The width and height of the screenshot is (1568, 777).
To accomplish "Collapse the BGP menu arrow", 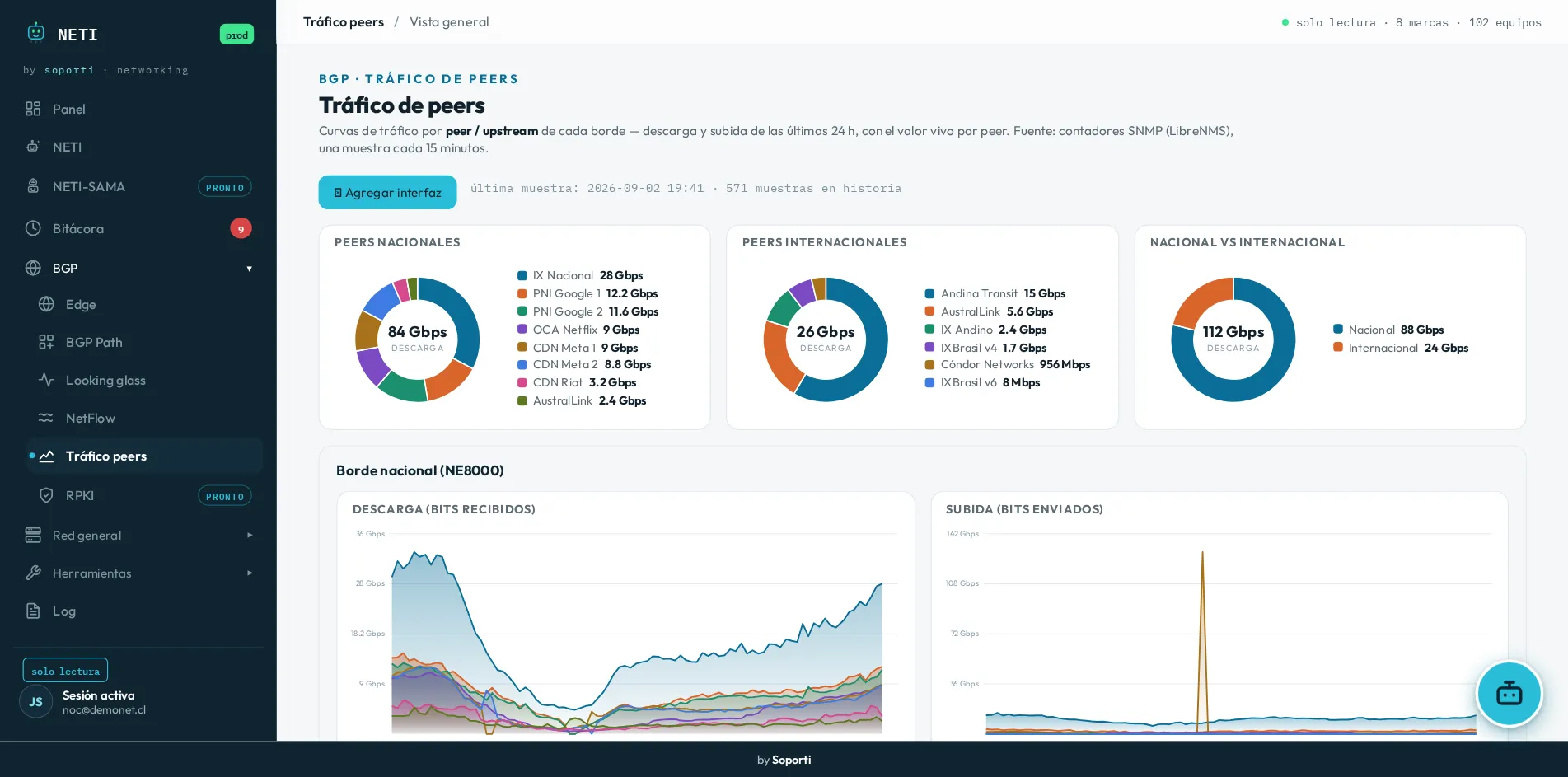I will point(250,269).
